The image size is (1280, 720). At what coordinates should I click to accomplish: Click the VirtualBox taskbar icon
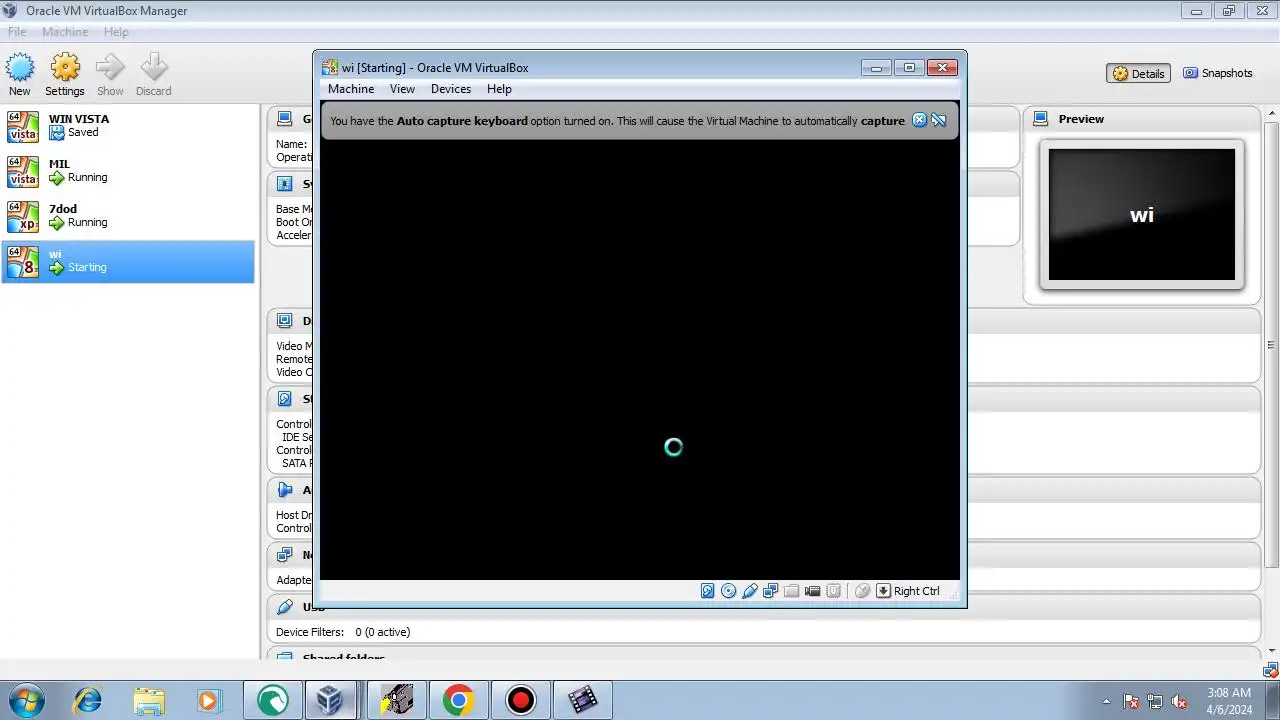[x=329, y=700]
